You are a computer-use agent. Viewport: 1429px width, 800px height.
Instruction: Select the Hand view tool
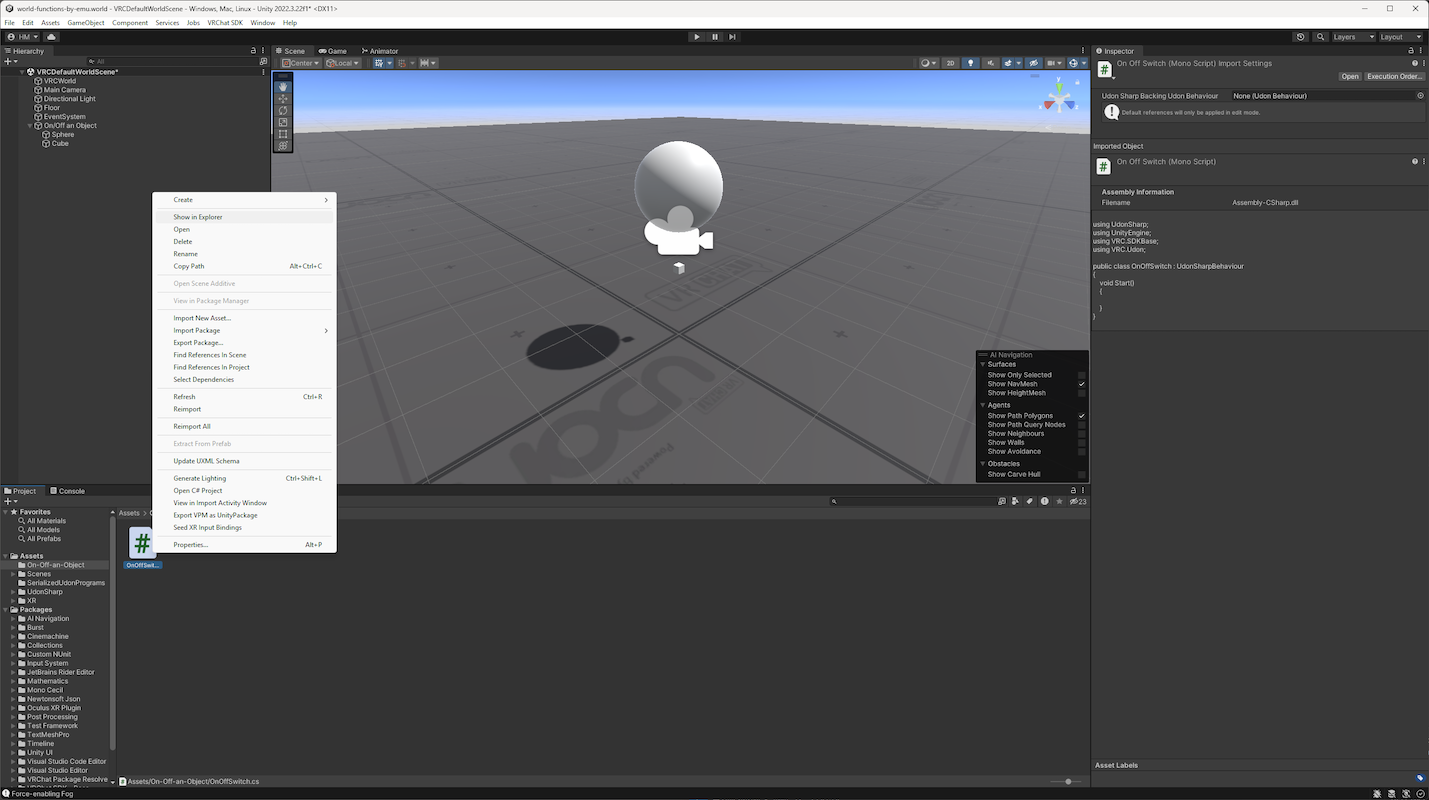tap(283, 87)
